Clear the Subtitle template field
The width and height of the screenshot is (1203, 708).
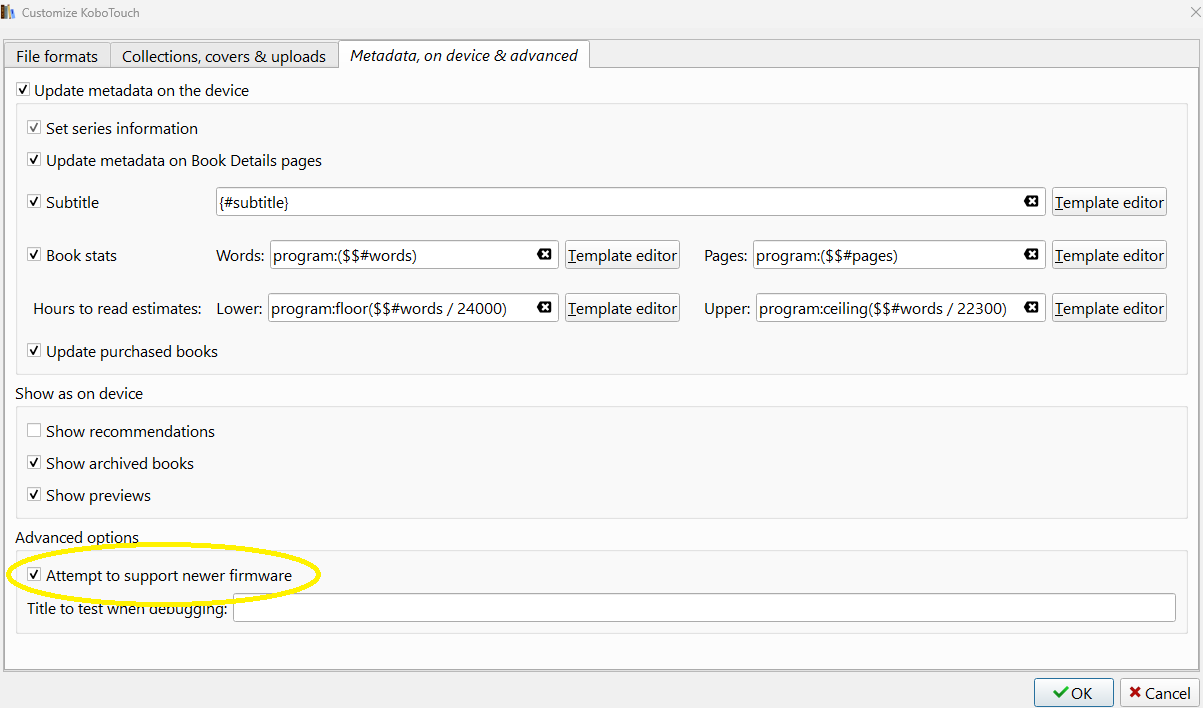[x=1031, y=202]
